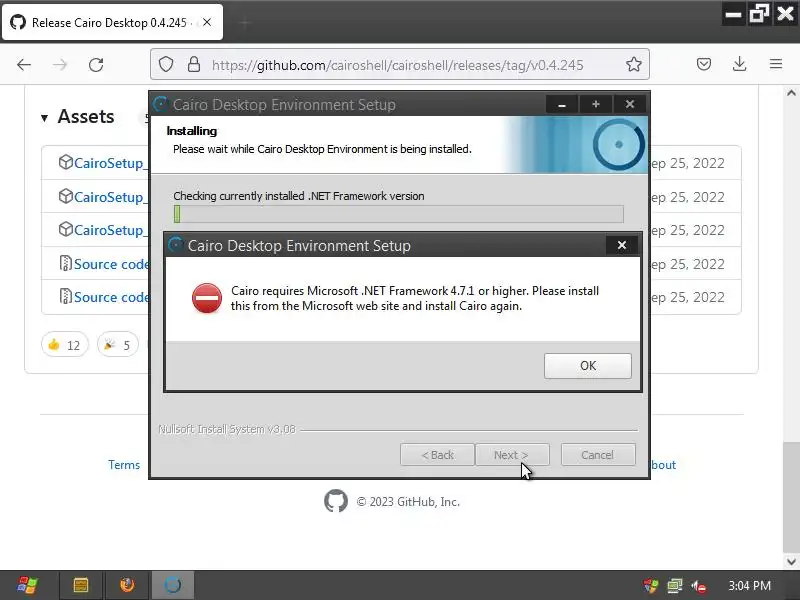The image size is (800, 600).
Task: Go forward in the browser
Action: point(60,65)
